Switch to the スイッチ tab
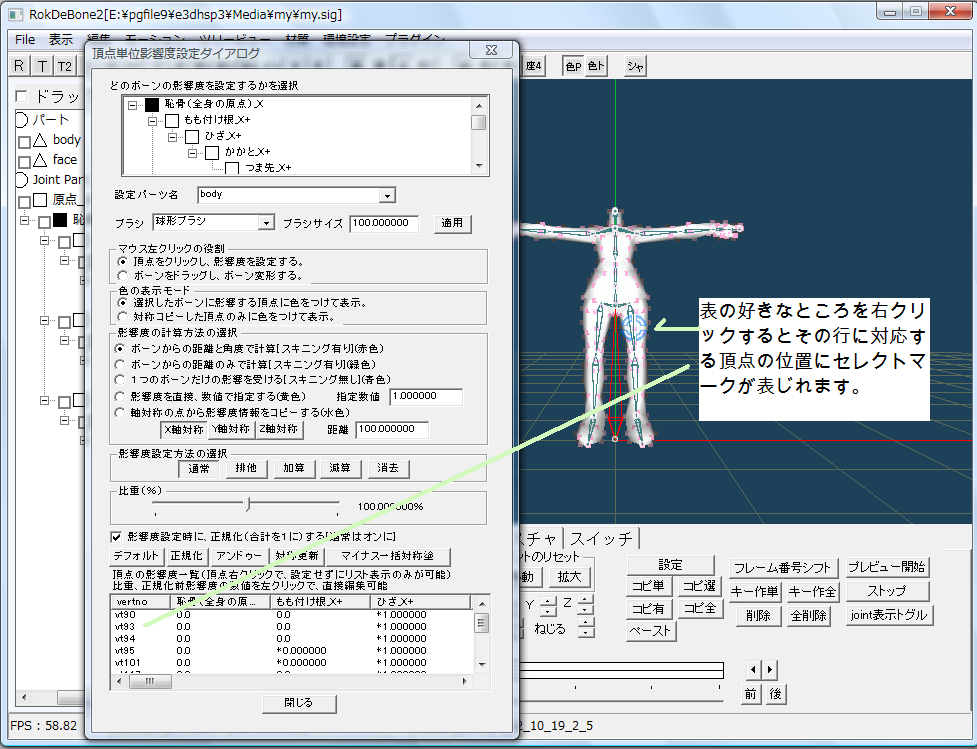This screenshot has width=977, height=749. click(602, 538)
